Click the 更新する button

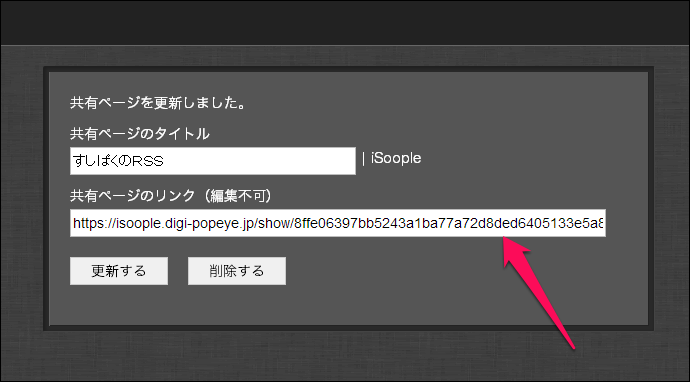pyautogui.click(x=119, y=271)
